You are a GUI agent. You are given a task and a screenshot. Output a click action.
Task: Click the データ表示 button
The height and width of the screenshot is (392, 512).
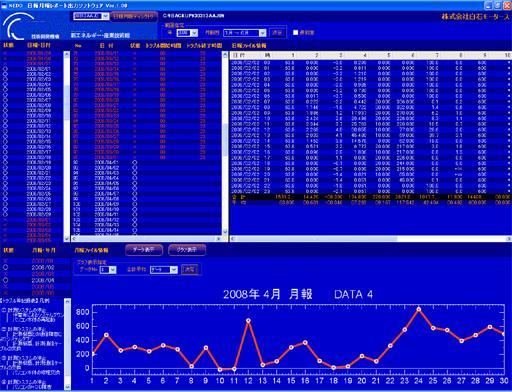click(144, 250)
